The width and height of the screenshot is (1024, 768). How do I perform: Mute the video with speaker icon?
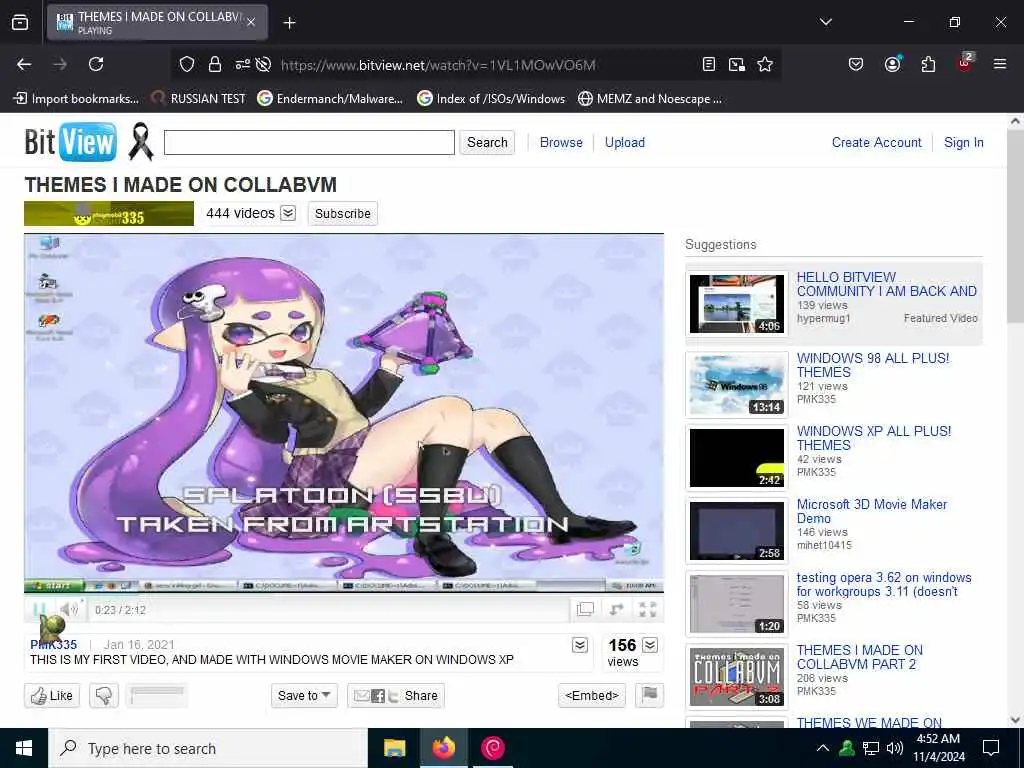(x=69, y=609)
